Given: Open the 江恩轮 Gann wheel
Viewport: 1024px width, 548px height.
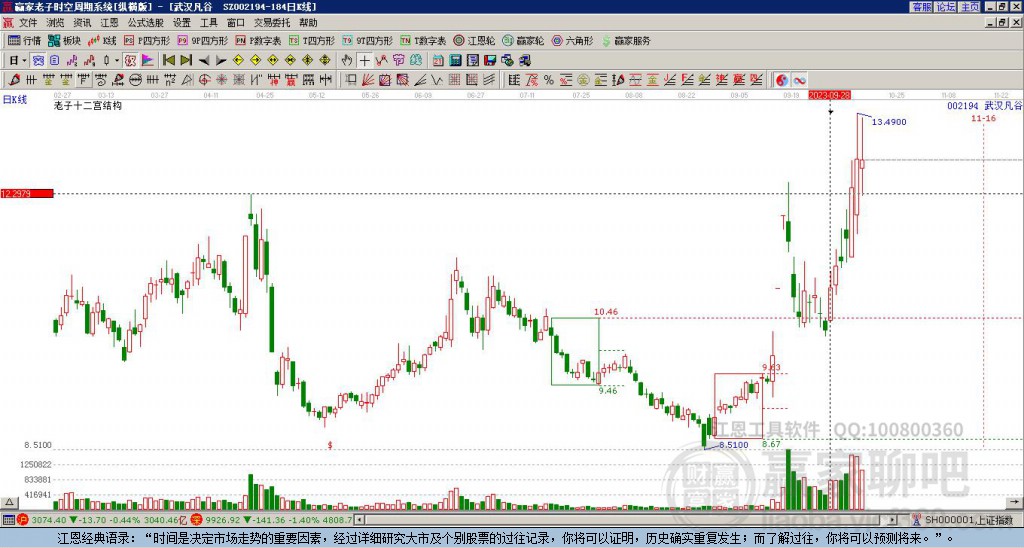Looking at the screenshot, I should [x=474, y=40].
